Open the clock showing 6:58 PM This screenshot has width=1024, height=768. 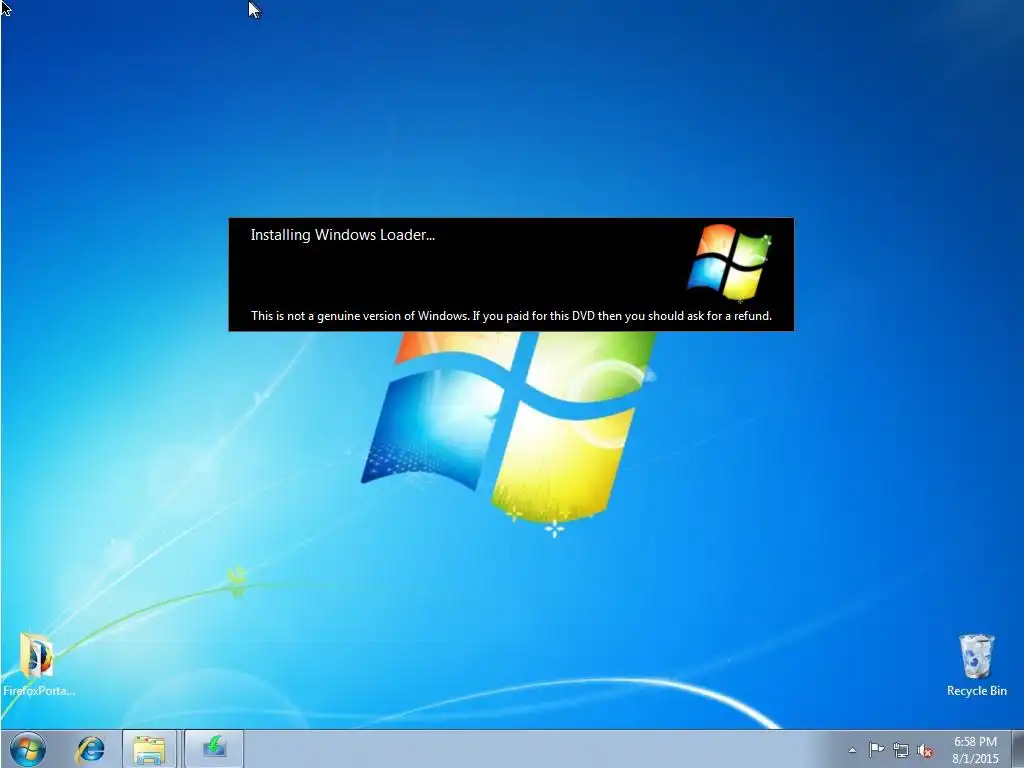tap(975, 742)
